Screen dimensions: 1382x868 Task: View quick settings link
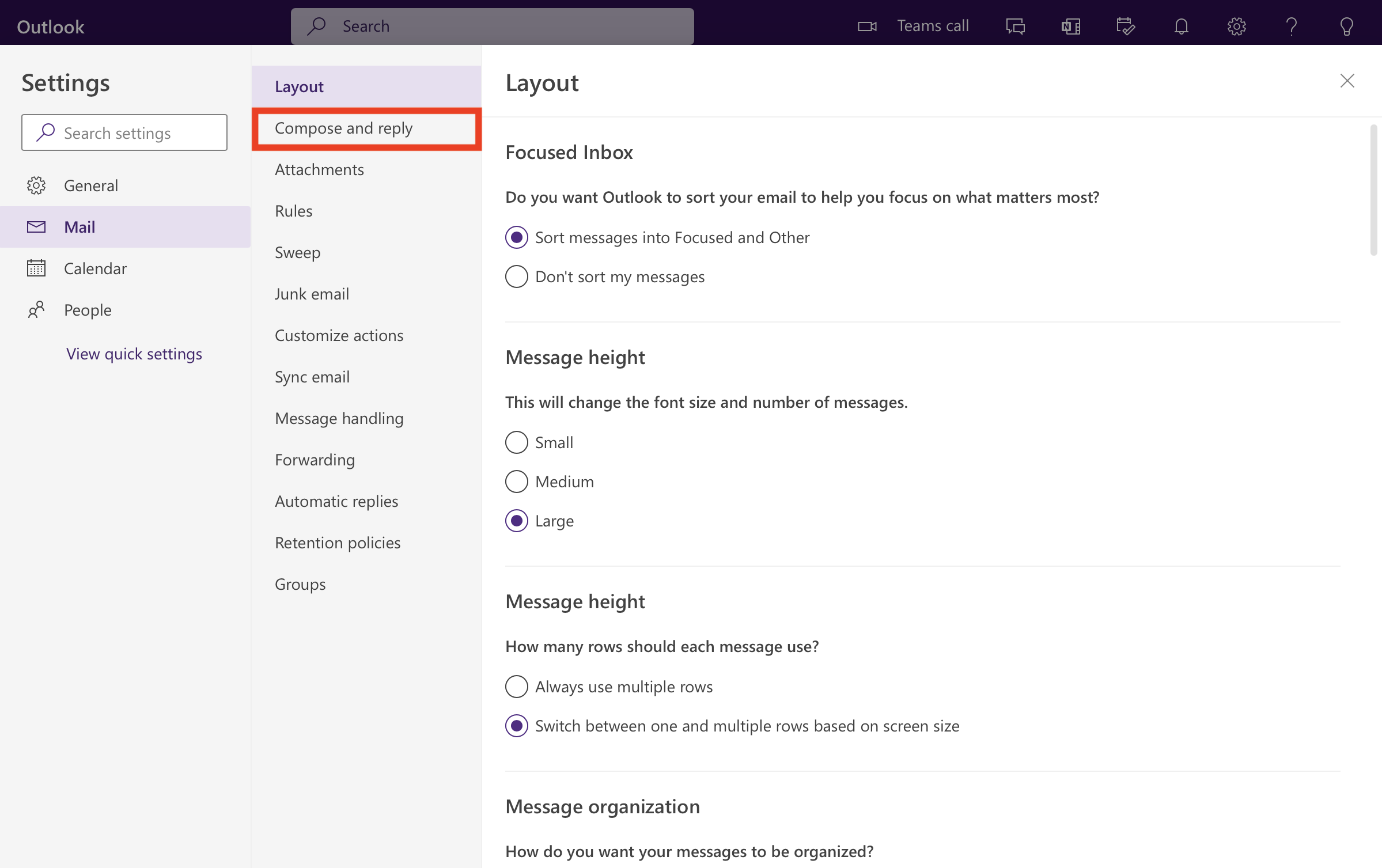134,352
